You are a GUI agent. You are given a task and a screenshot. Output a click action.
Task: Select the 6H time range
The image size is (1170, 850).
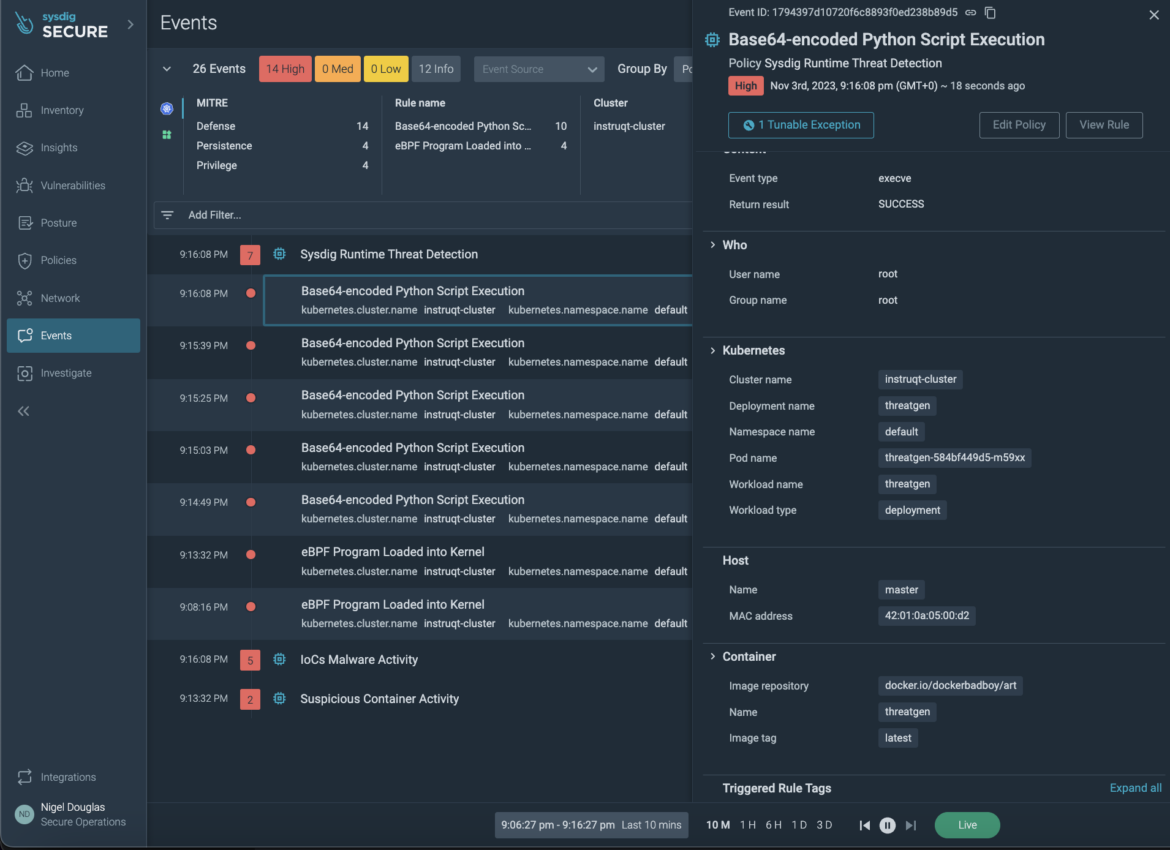pos(774,825)
